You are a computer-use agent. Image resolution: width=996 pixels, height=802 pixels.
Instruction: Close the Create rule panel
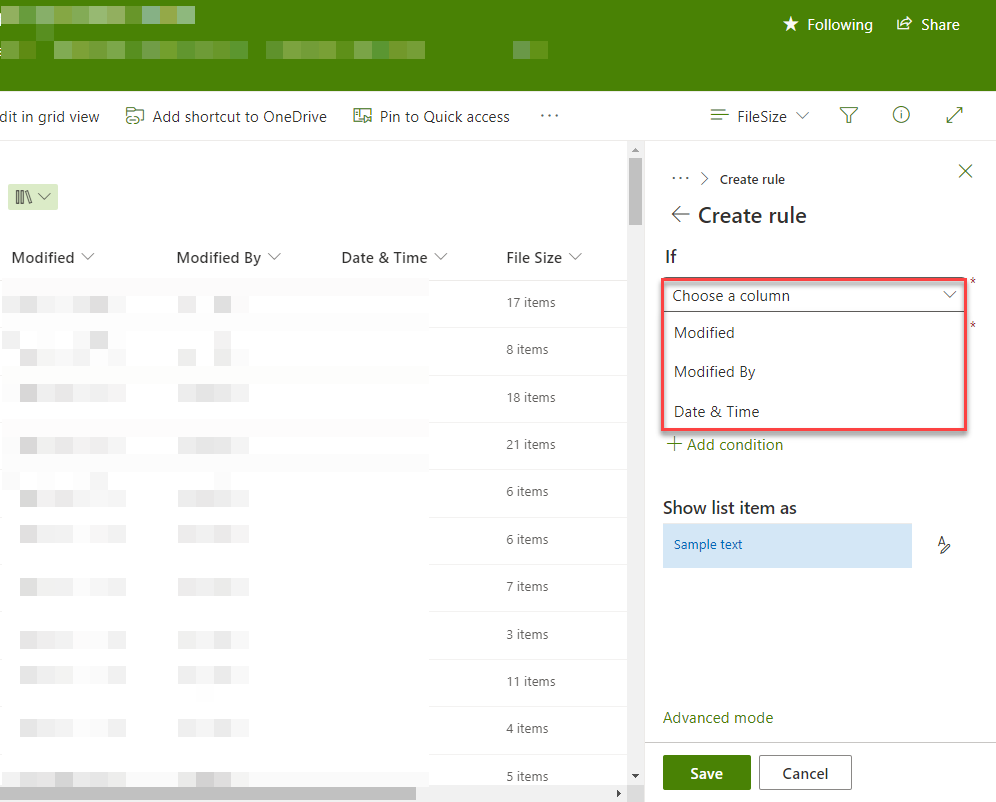965,171
